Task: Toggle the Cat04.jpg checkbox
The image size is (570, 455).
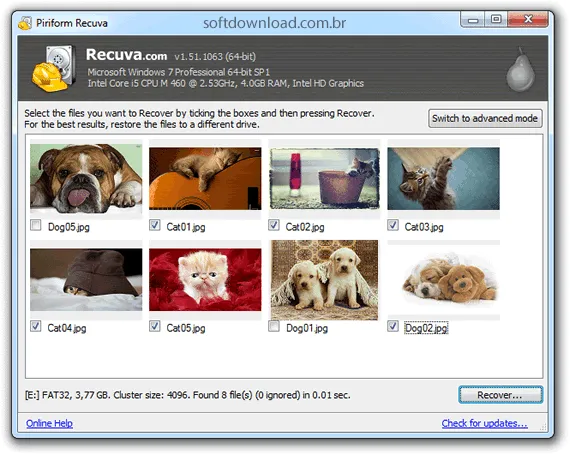Action: (x=36, y=326)
